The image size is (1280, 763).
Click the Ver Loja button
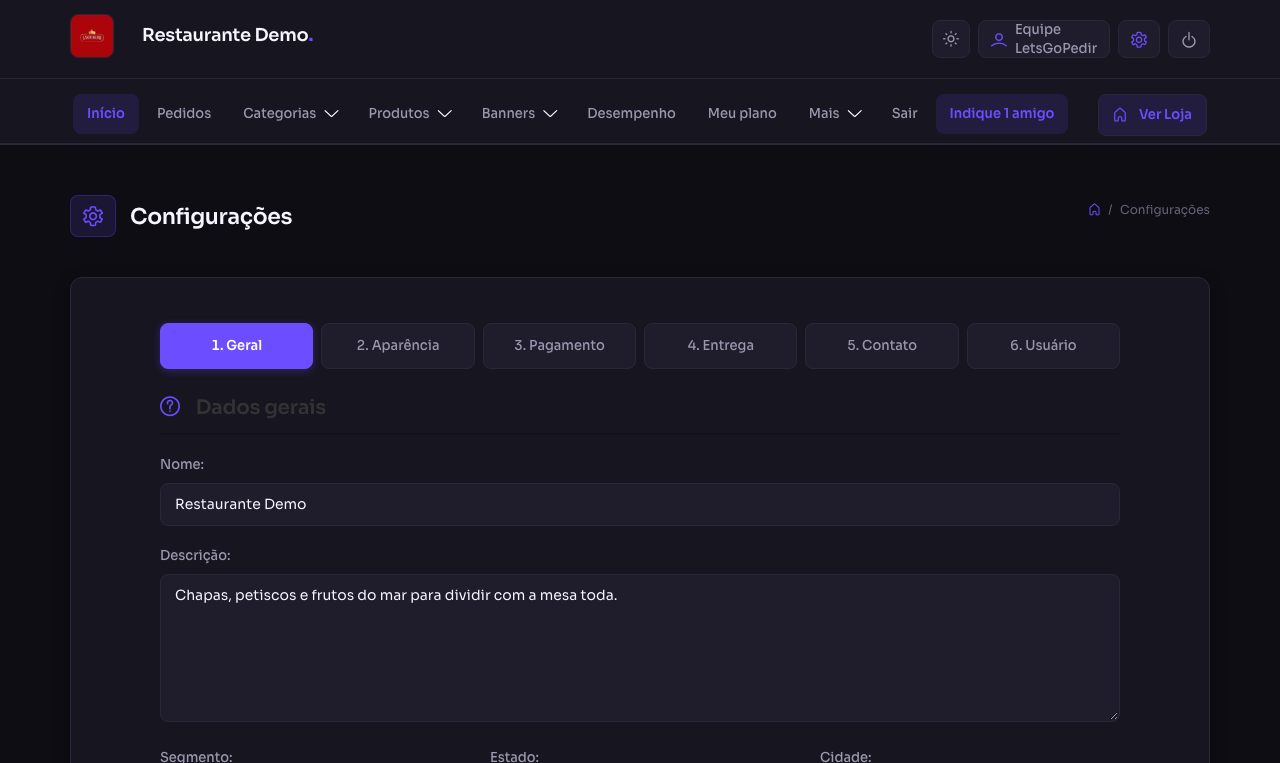pyautogui.click(x=1152, y=115)
